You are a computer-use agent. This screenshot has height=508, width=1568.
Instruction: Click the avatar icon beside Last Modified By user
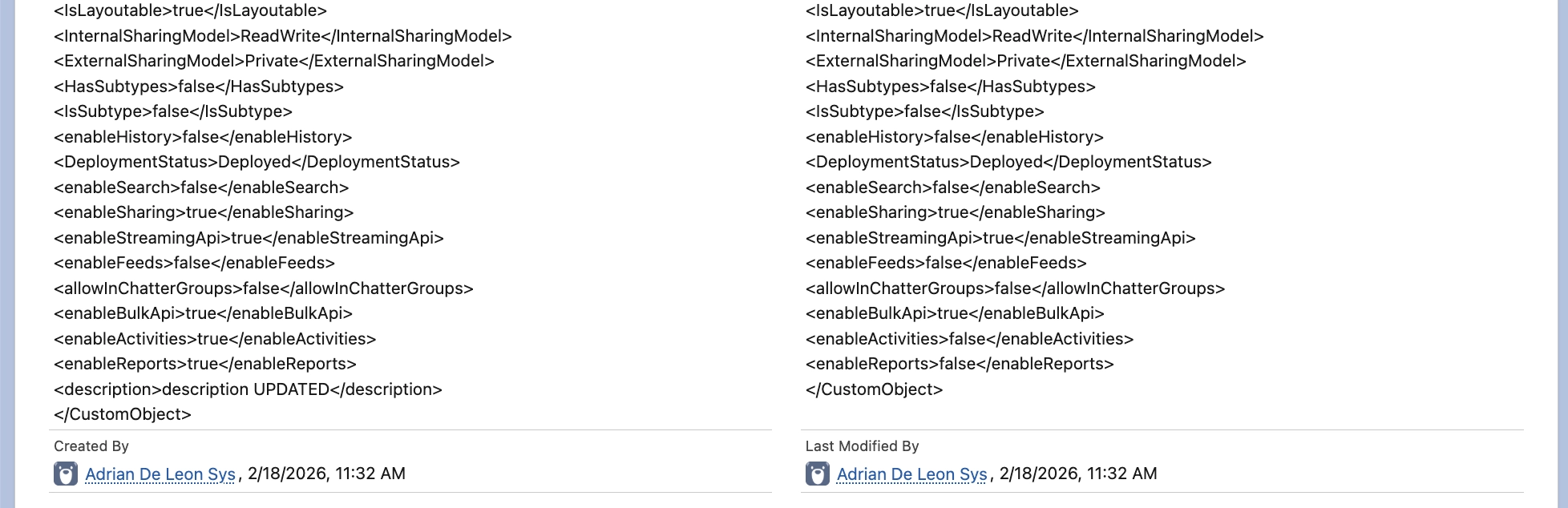(818, 474)
